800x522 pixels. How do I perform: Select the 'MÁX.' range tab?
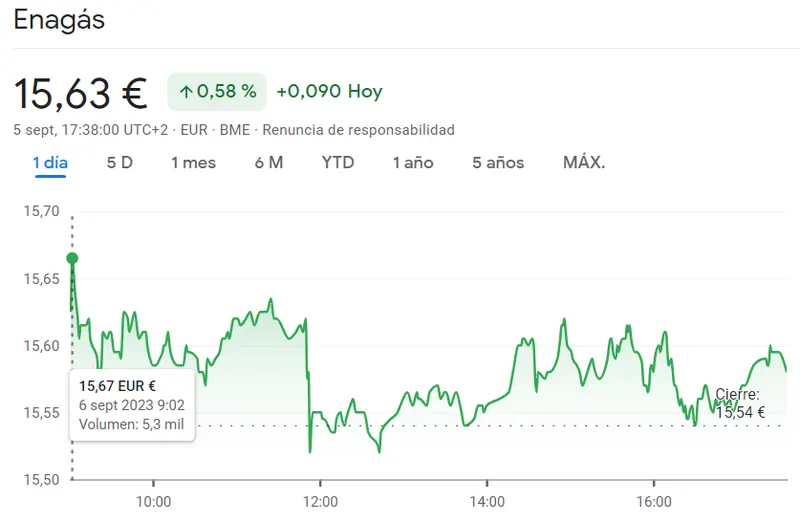(x=584, y=163)
